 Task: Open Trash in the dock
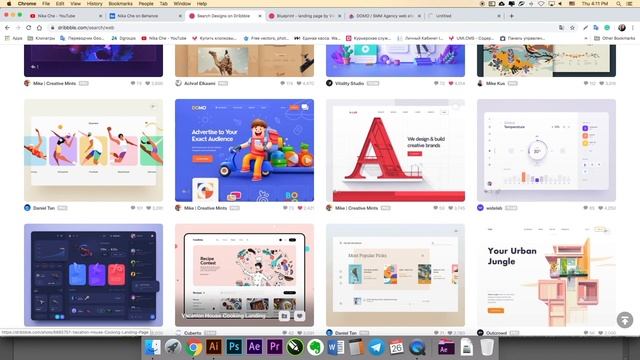click(x=487, y=347)
